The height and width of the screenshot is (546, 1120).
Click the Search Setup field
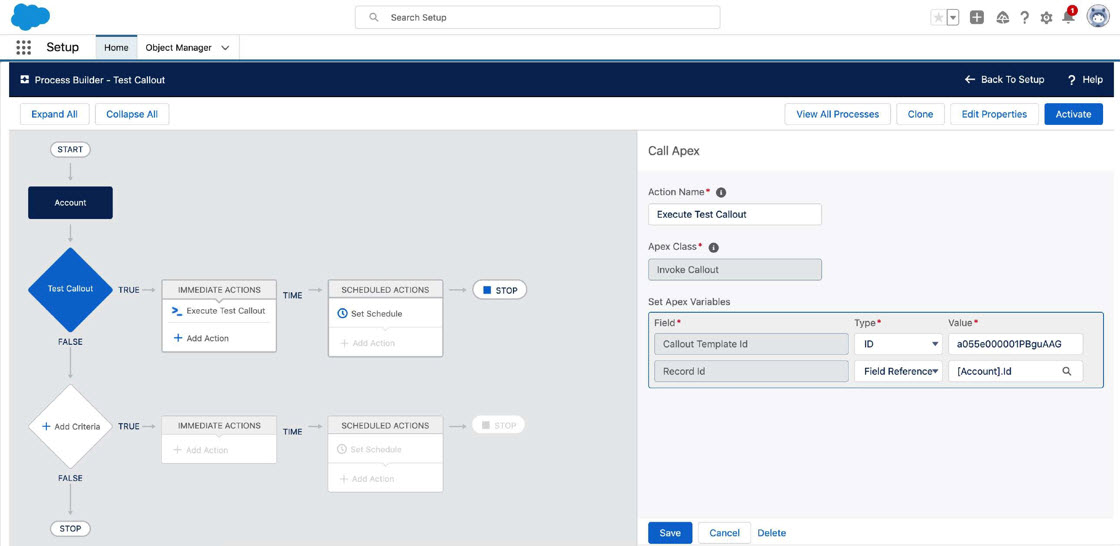[x=537, y=17]
